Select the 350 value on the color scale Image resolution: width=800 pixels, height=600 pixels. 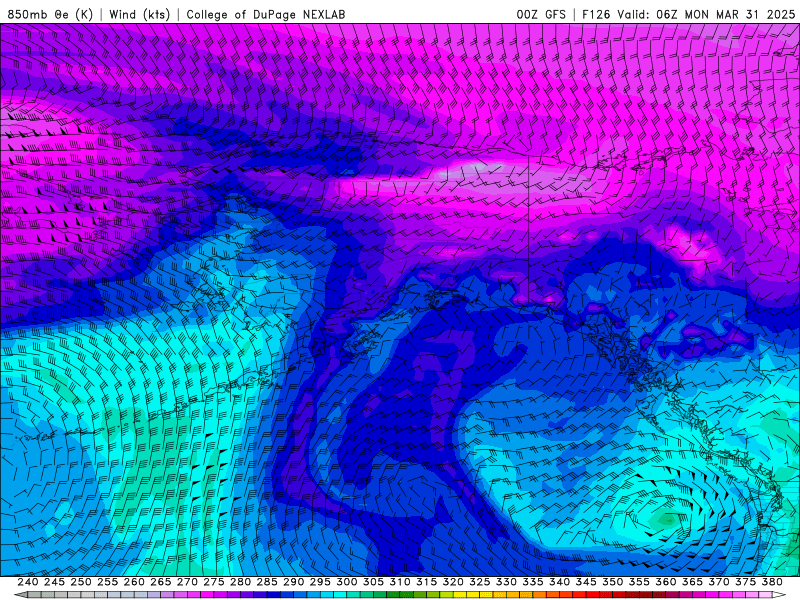point(612,582)
